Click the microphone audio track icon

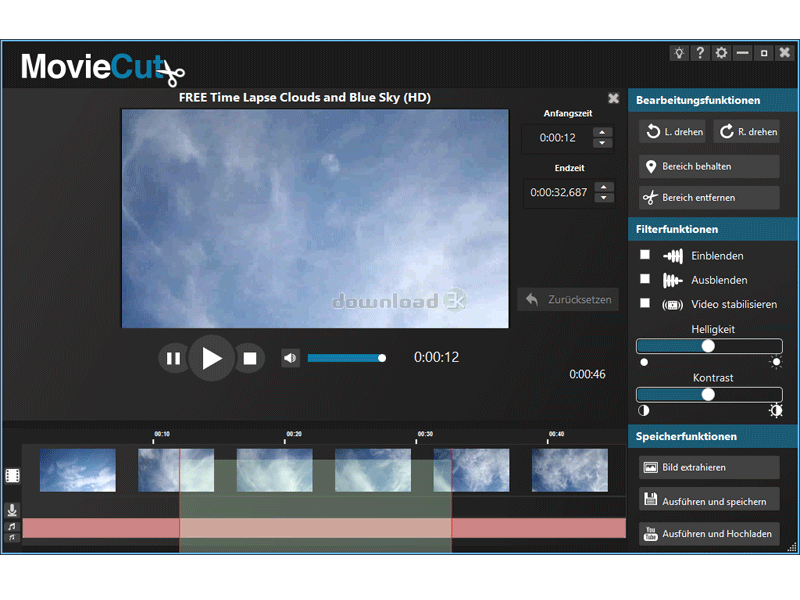(x=12, y=510)
